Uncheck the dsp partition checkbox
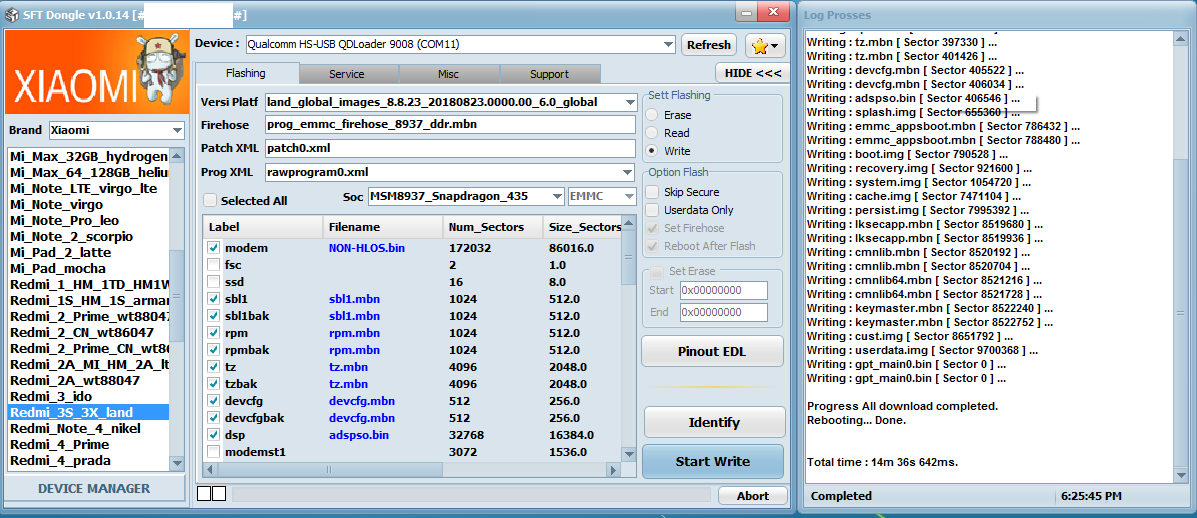 [214, 435]
